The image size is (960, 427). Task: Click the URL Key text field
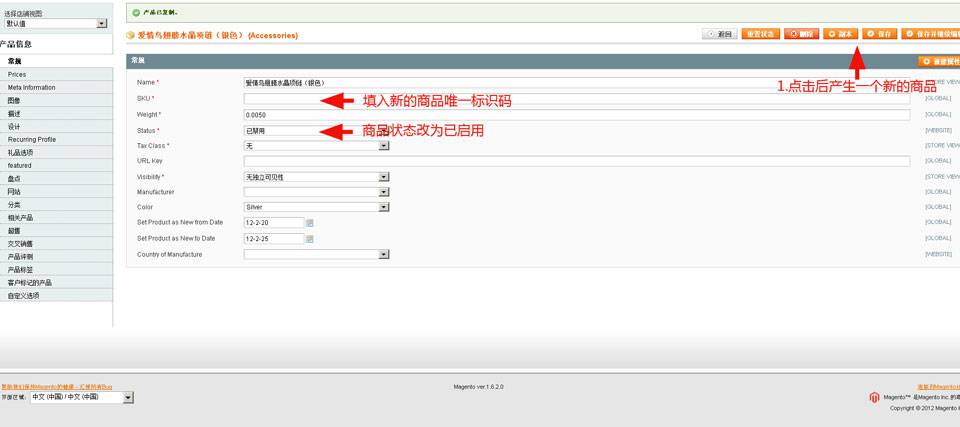576,161
